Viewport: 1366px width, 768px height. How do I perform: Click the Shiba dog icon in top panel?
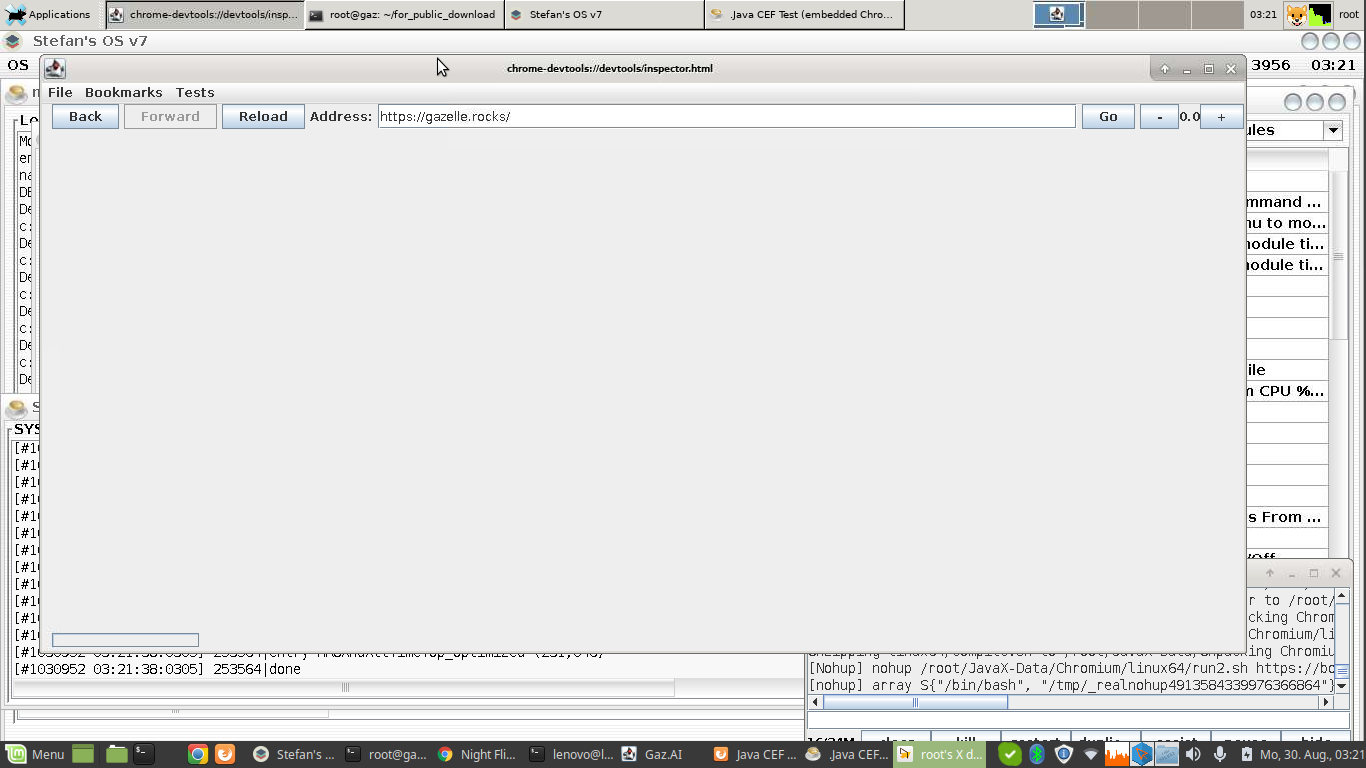[1297, 15]
